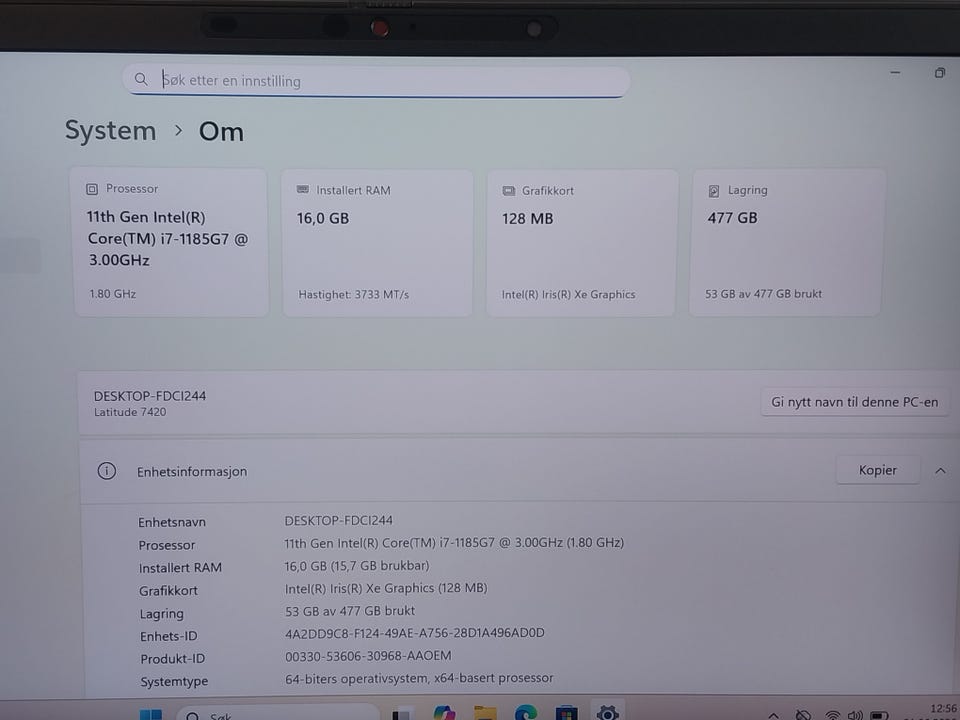This screenshot has height=720, width=960.
Task: Open Microsoft Edge from taskbar
Action: tap(525, 713)
